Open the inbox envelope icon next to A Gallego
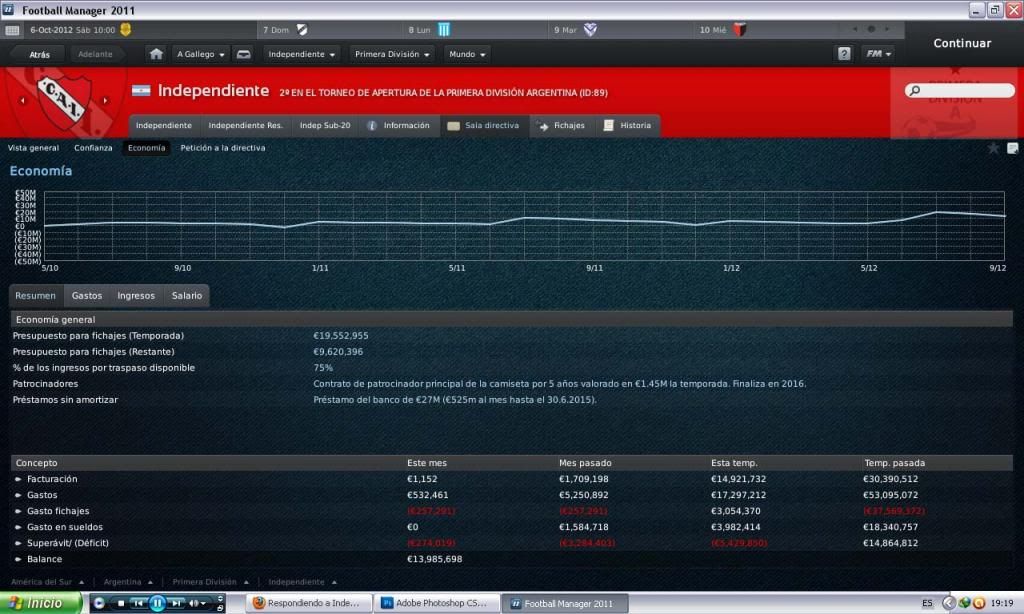The image size is (1024, 614). click(244, 54)
